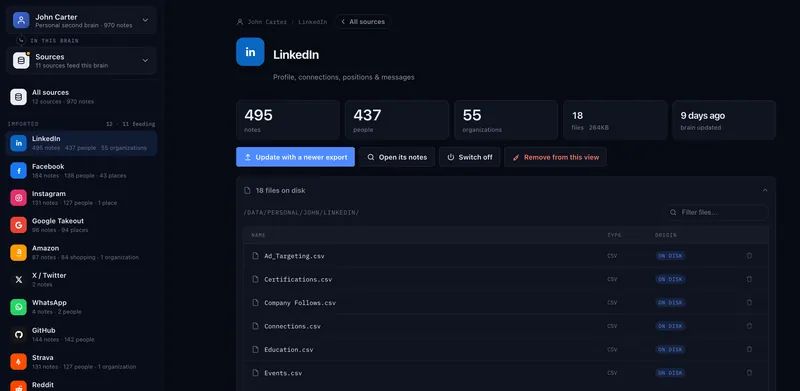Click the 18 files 264KB stat card

pyautogui.click(x=615, y=120)
